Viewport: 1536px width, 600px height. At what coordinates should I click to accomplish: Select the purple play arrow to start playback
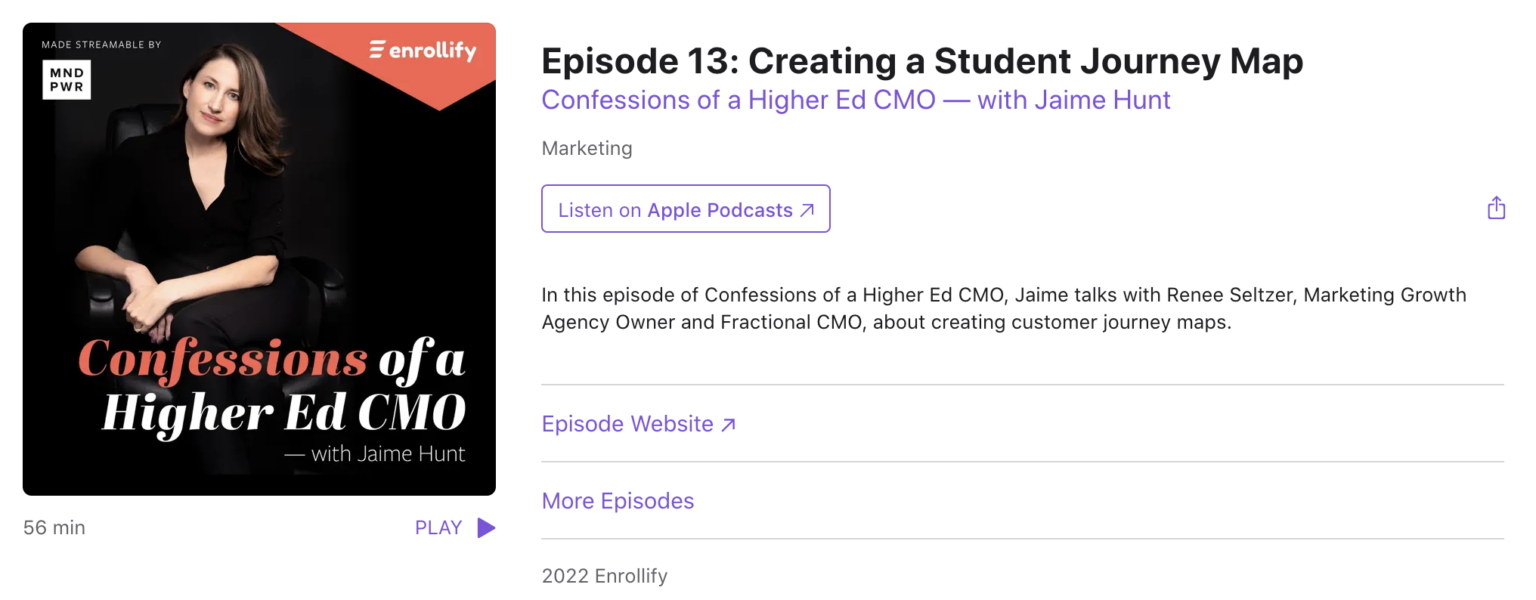483,528
